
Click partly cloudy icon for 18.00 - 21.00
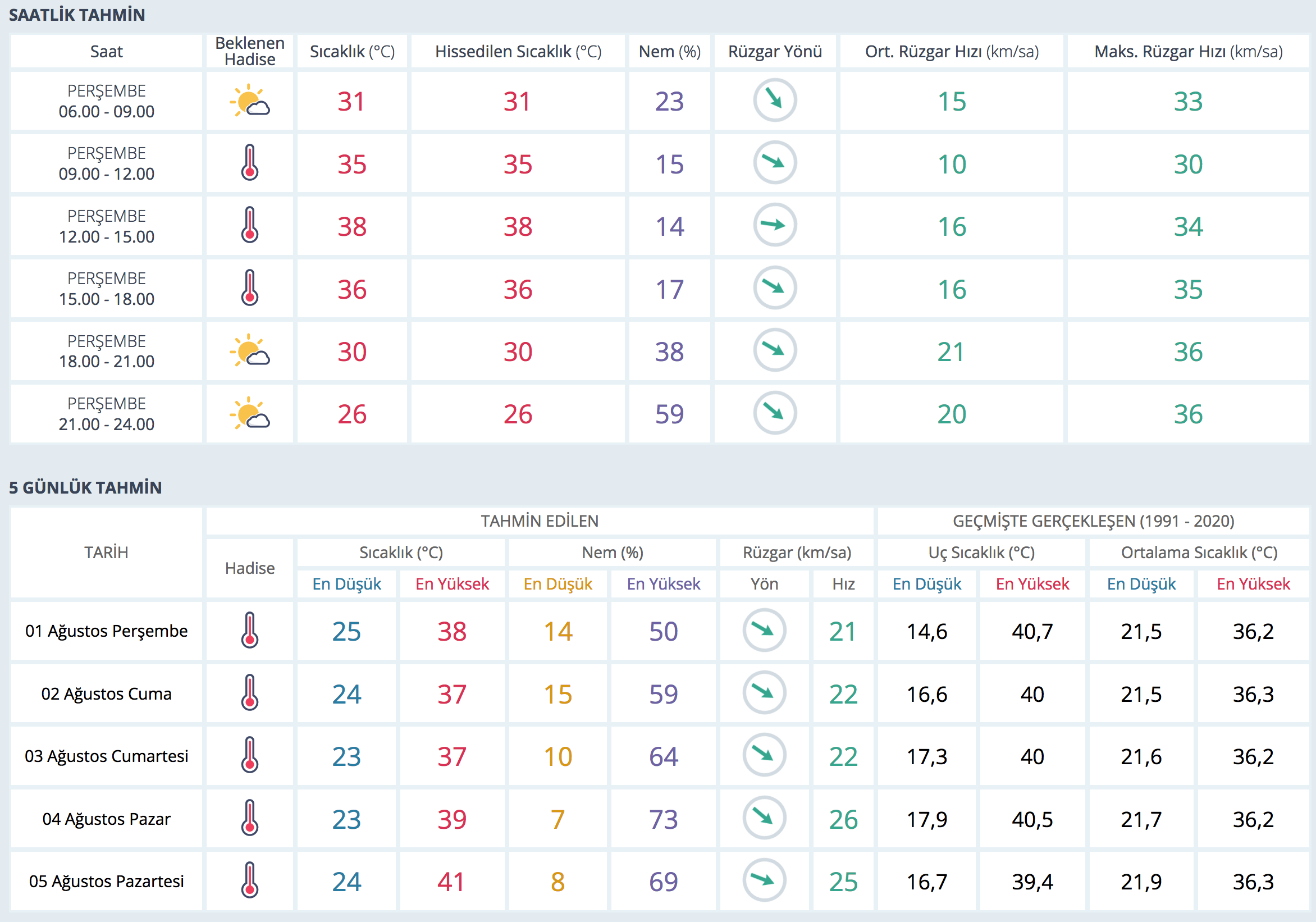[x=250, y=351]
